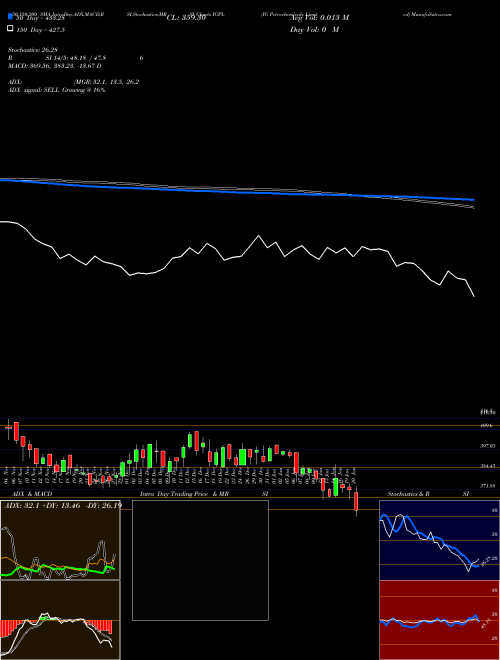Image resolution: width=500 pixels, height=660 pixels.
Task: Click the 371.88 price axis label
Action: 487,486
